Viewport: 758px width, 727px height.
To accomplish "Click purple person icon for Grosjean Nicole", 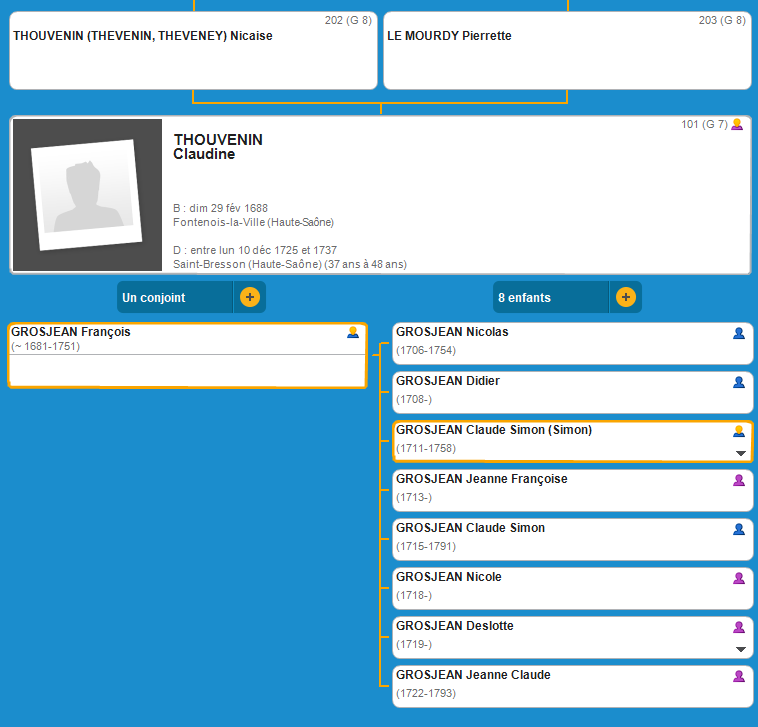I will pyautogui.click(x=739, y=578).
